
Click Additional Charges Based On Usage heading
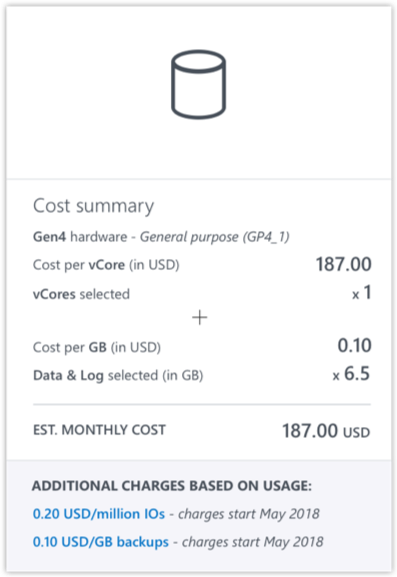click(172, 486)
